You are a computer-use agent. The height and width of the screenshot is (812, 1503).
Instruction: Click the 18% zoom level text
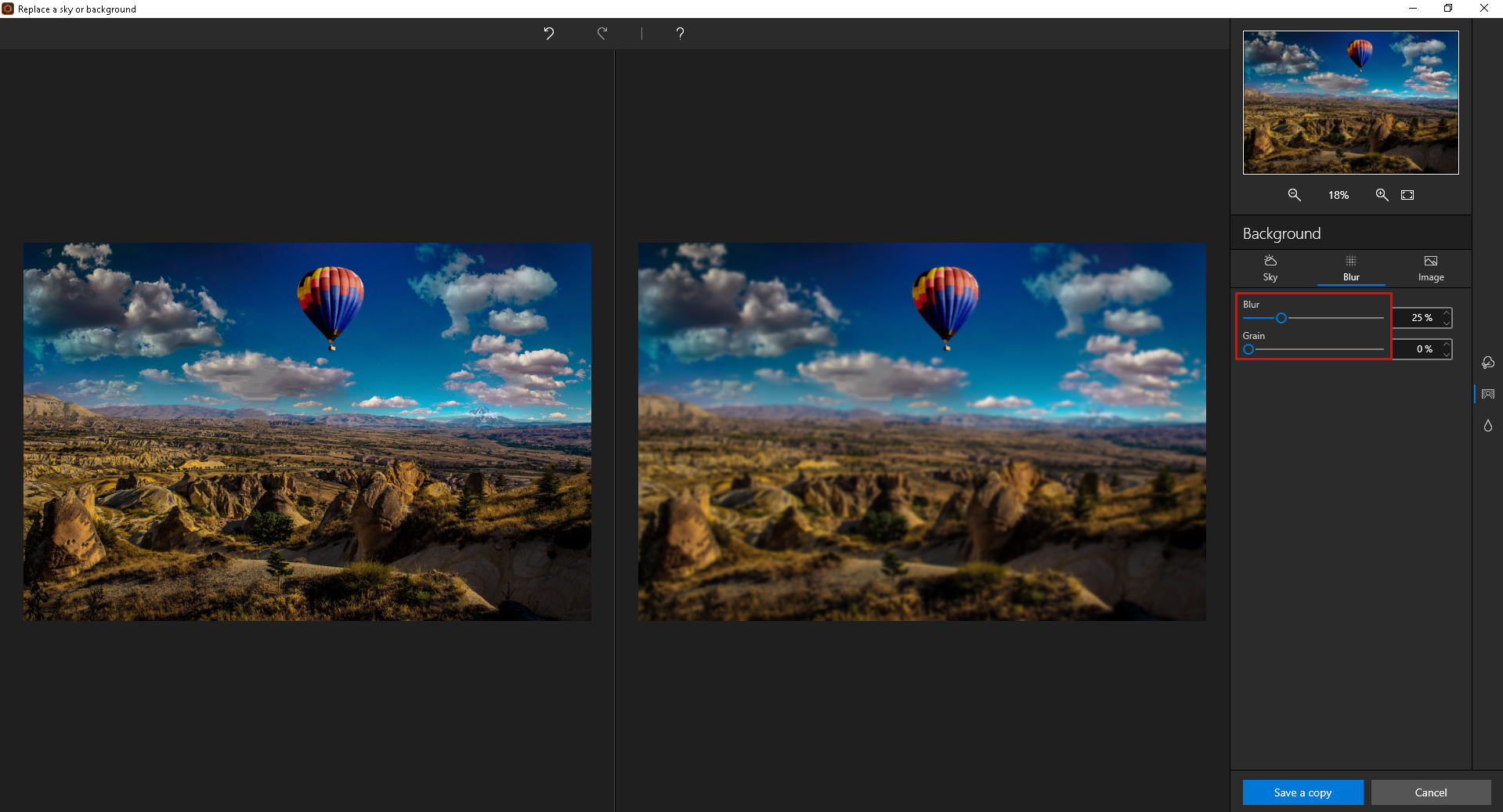pos(1338,195)
